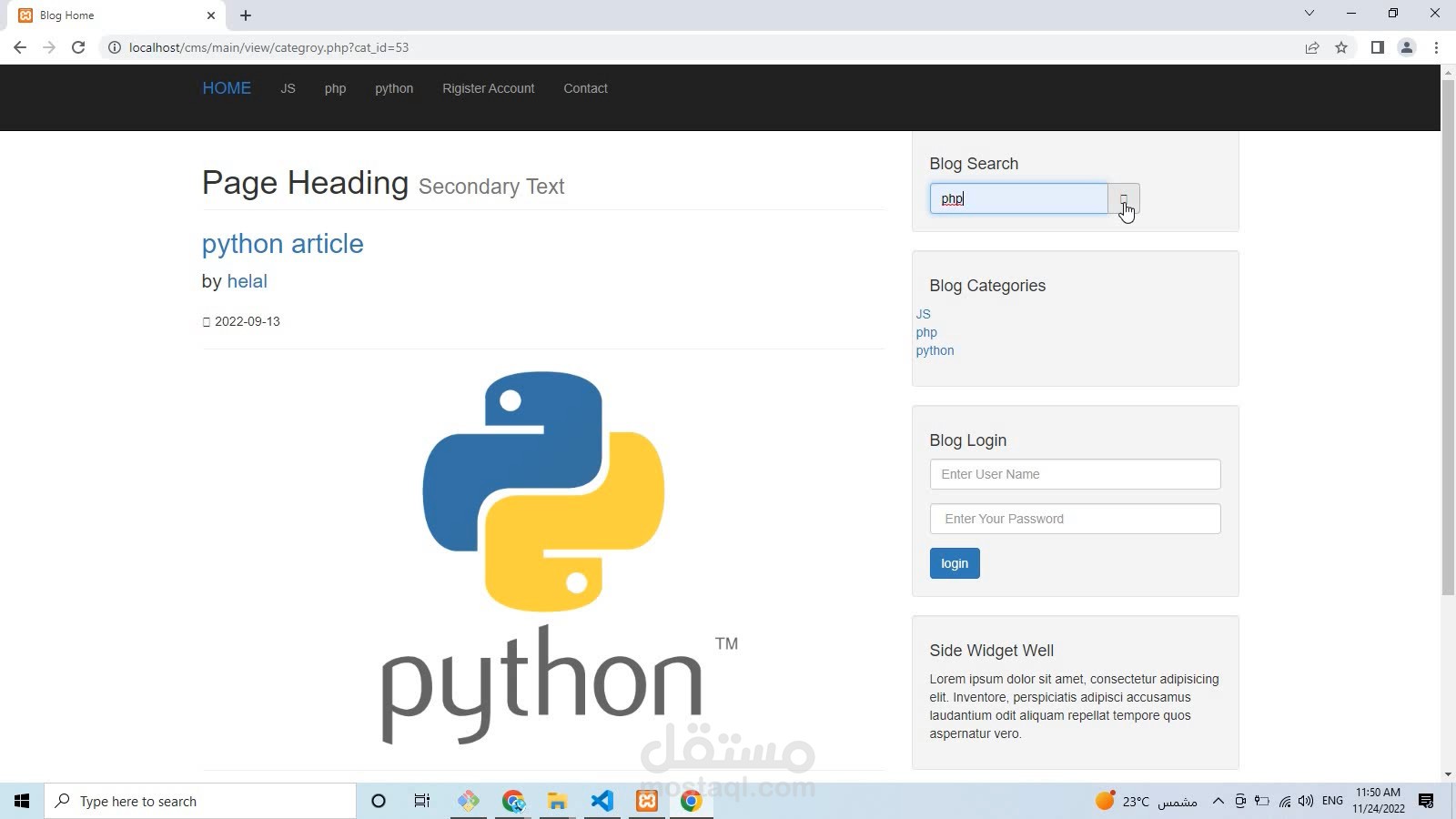The width and height of the screenshot is (1456, 819).
Task: Close the Blog Home tab
Action: pos(211,15)
